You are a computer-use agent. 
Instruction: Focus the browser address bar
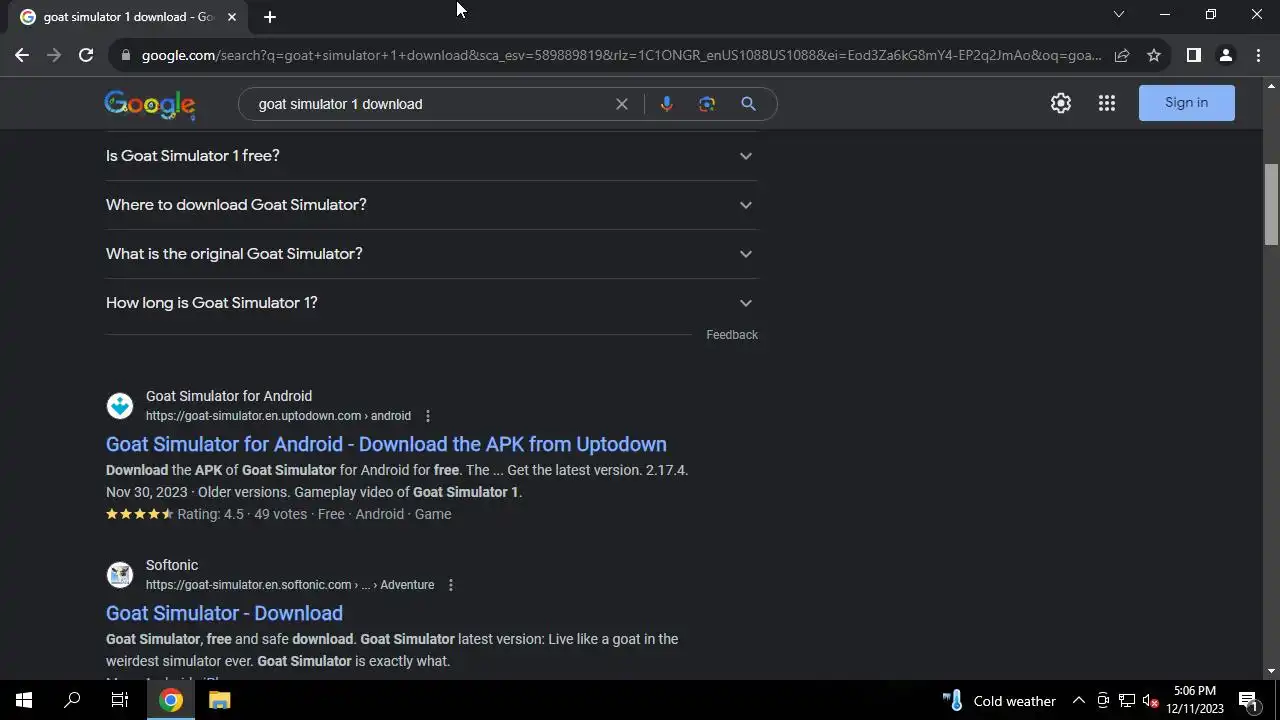(620, 56)
